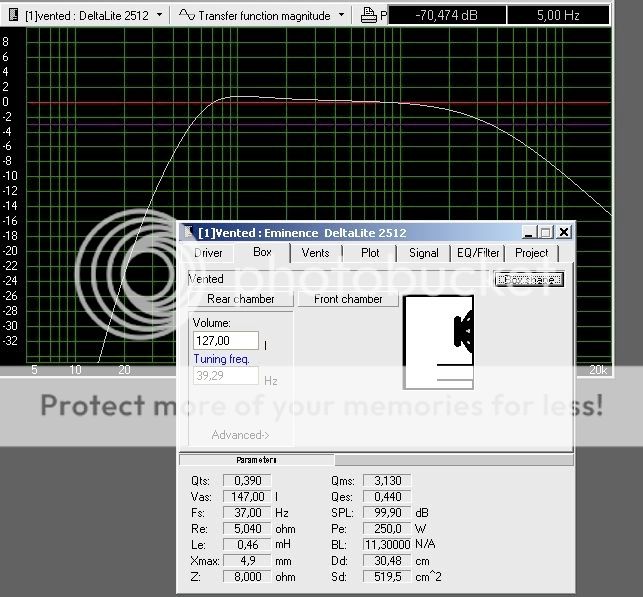Image resolution: width=643 pixels, height=597 pixels.
Task: Click the vented box diagram thumbnail
Action: click(x=438, y=342)
